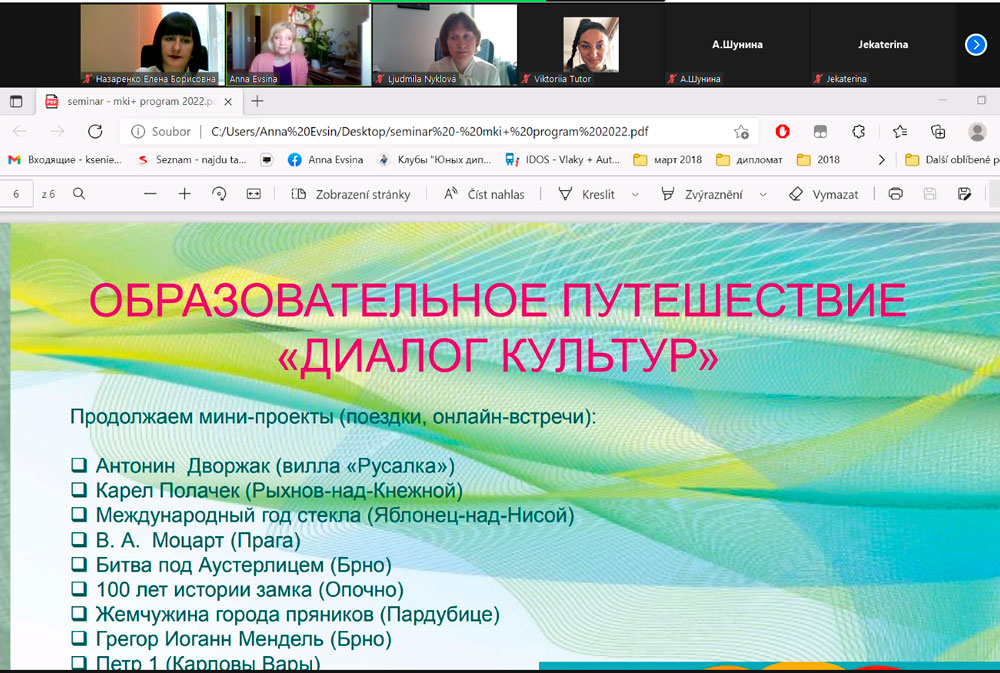This screenshot has width=1000, height=673.
Task: Print the PDF document
Action: (x=896, y=194)
